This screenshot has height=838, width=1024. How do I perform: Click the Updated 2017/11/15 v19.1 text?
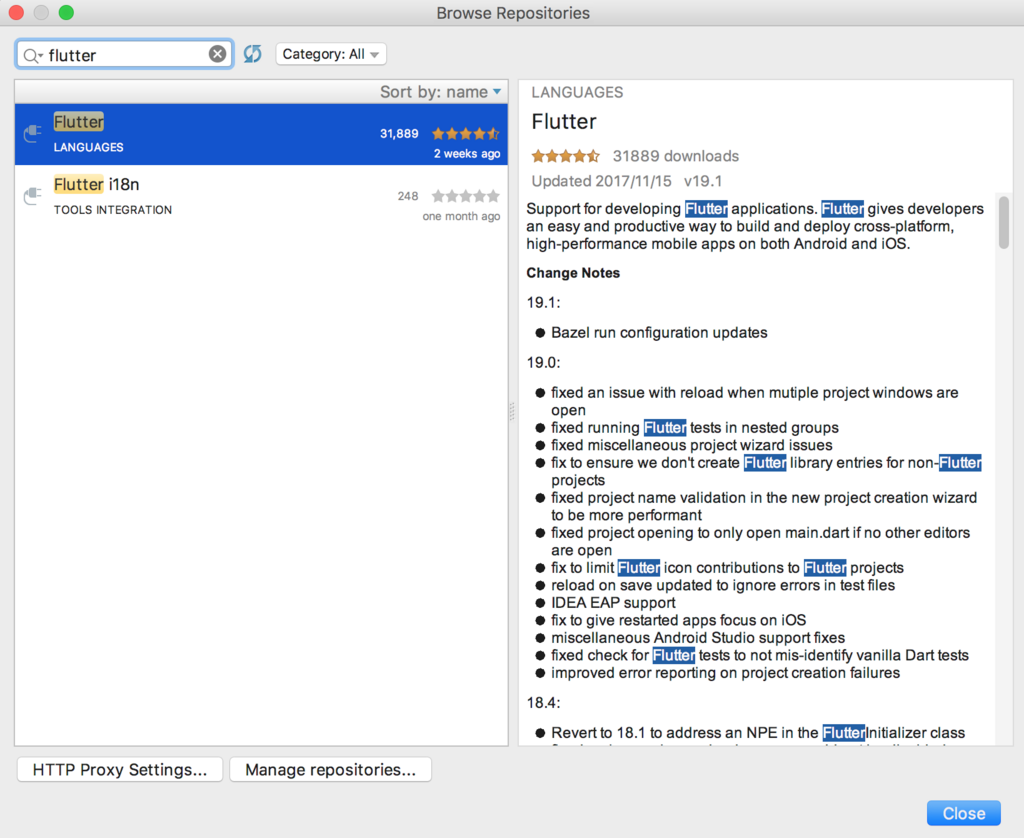pos(626,181)
